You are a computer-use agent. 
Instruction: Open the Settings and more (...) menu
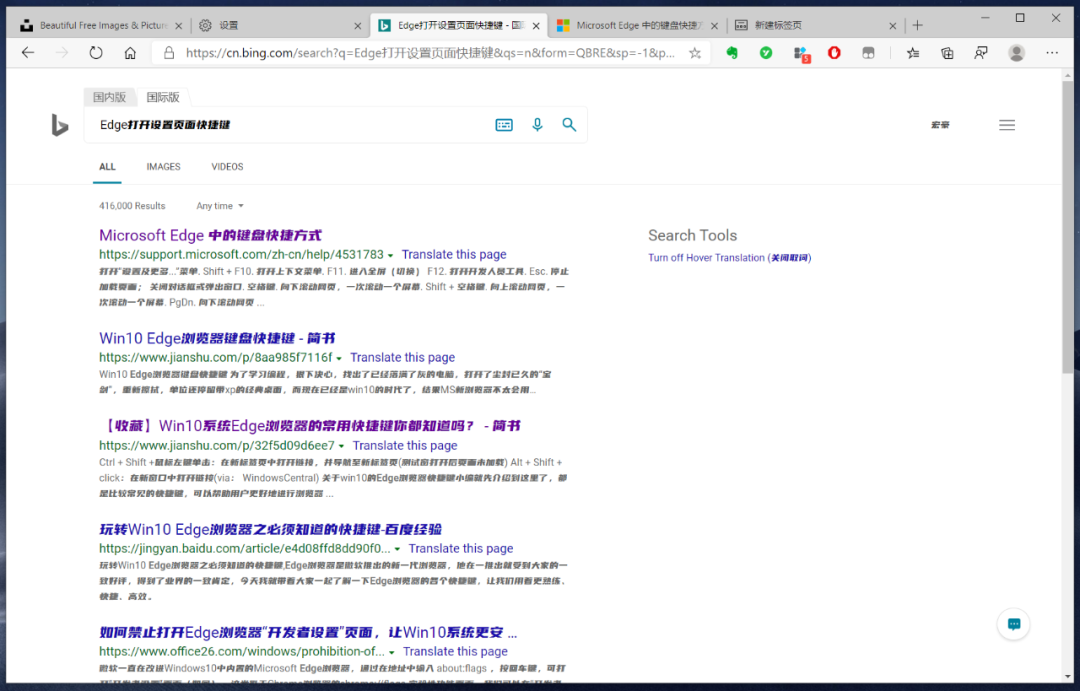tap(1051, 53)
